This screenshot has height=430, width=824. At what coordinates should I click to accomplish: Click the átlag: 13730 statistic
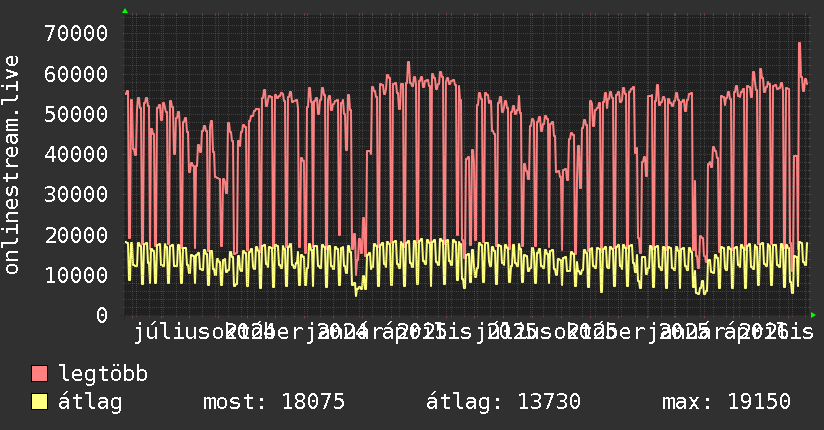503,402
